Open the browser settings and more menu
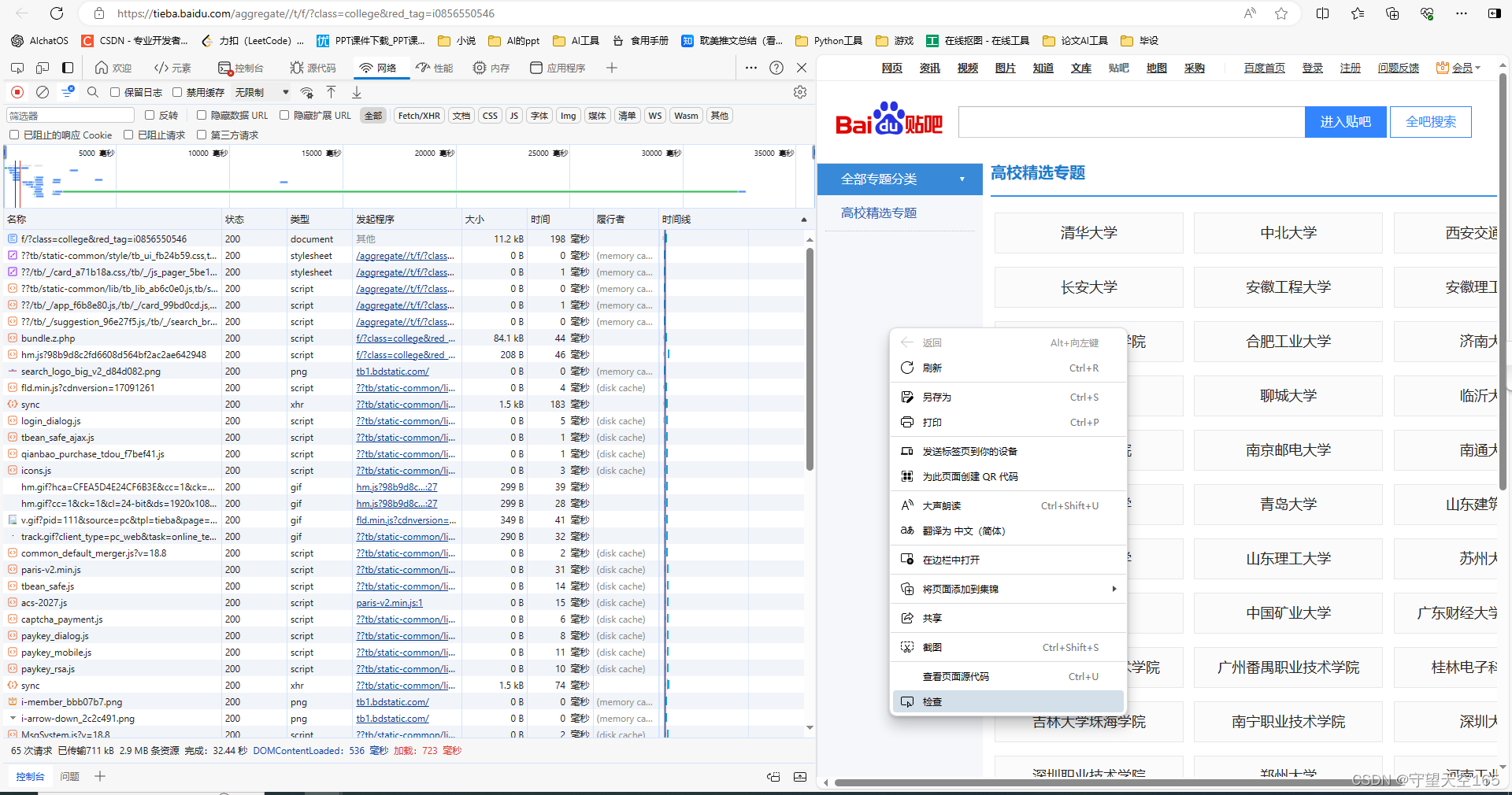1512x795 pixels. point(1462,13)
